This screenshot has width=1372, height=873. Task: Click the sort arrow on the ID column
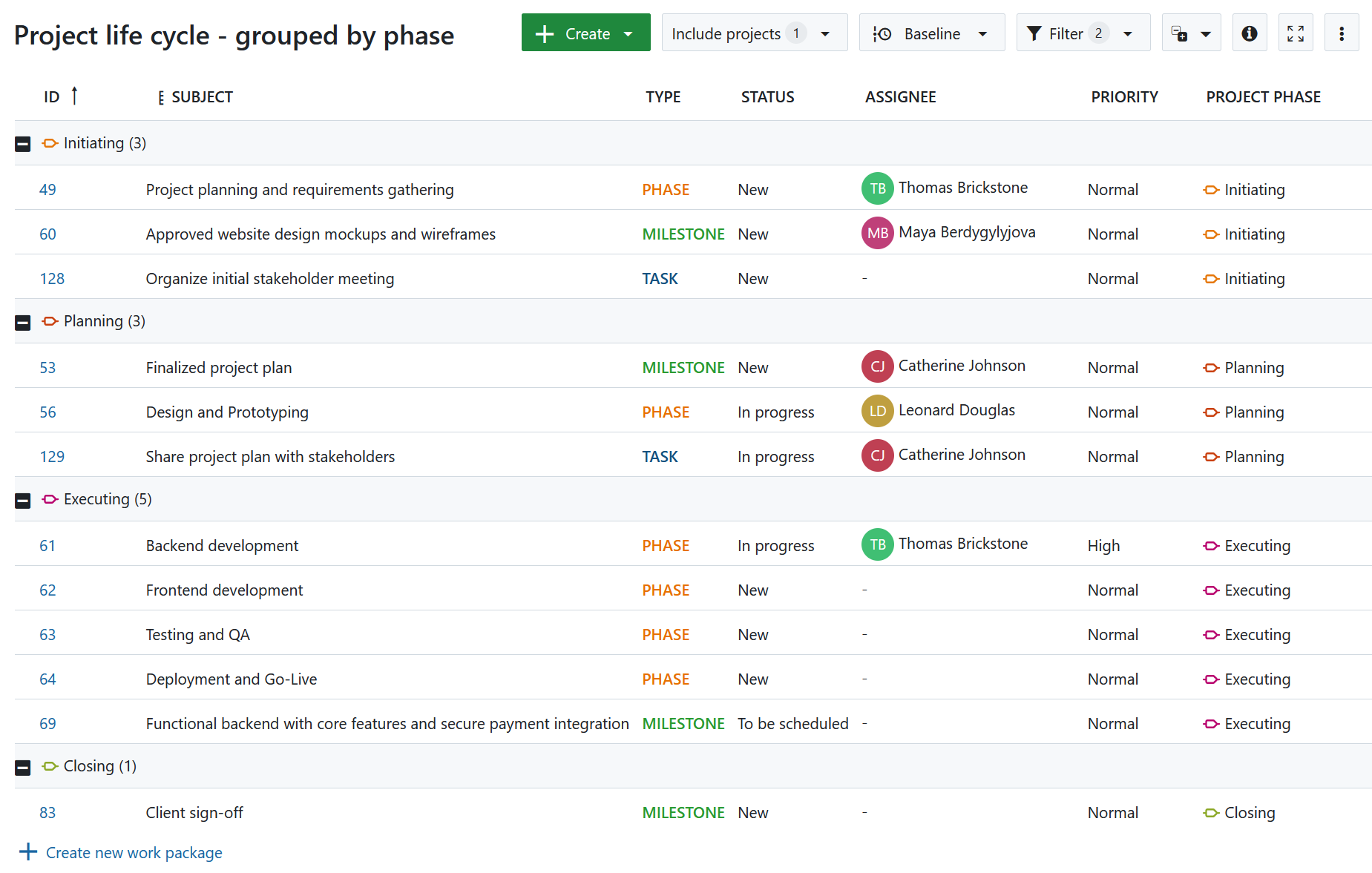tap(74, 95)
